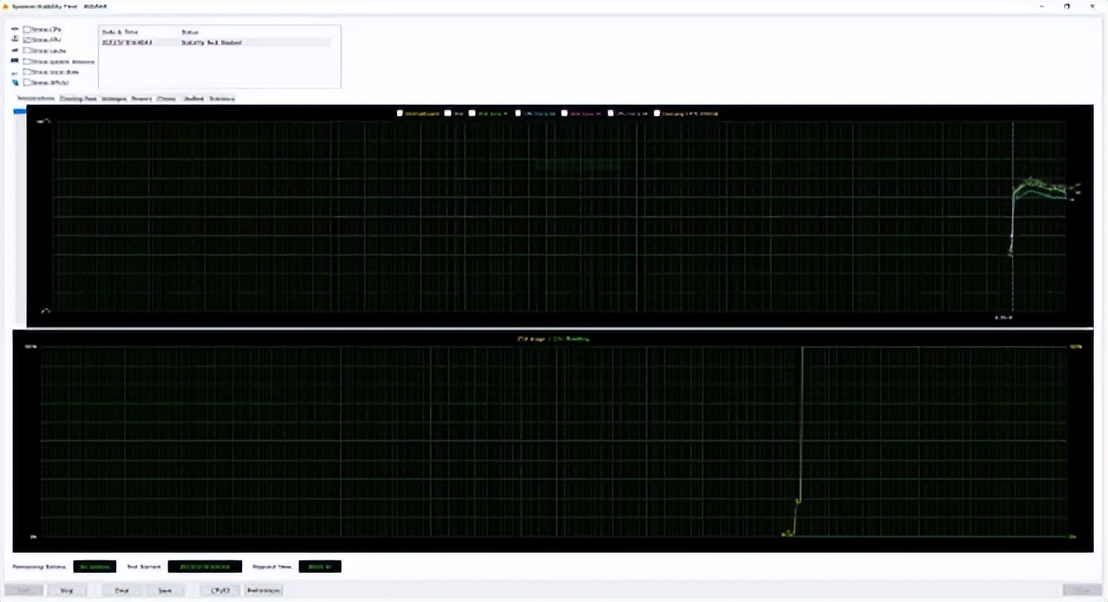Click the icon beside Stress FPU
Image resolution: width=1108 pixels, height=602 pixels.
pyautogui.click(x=15, y=40)
